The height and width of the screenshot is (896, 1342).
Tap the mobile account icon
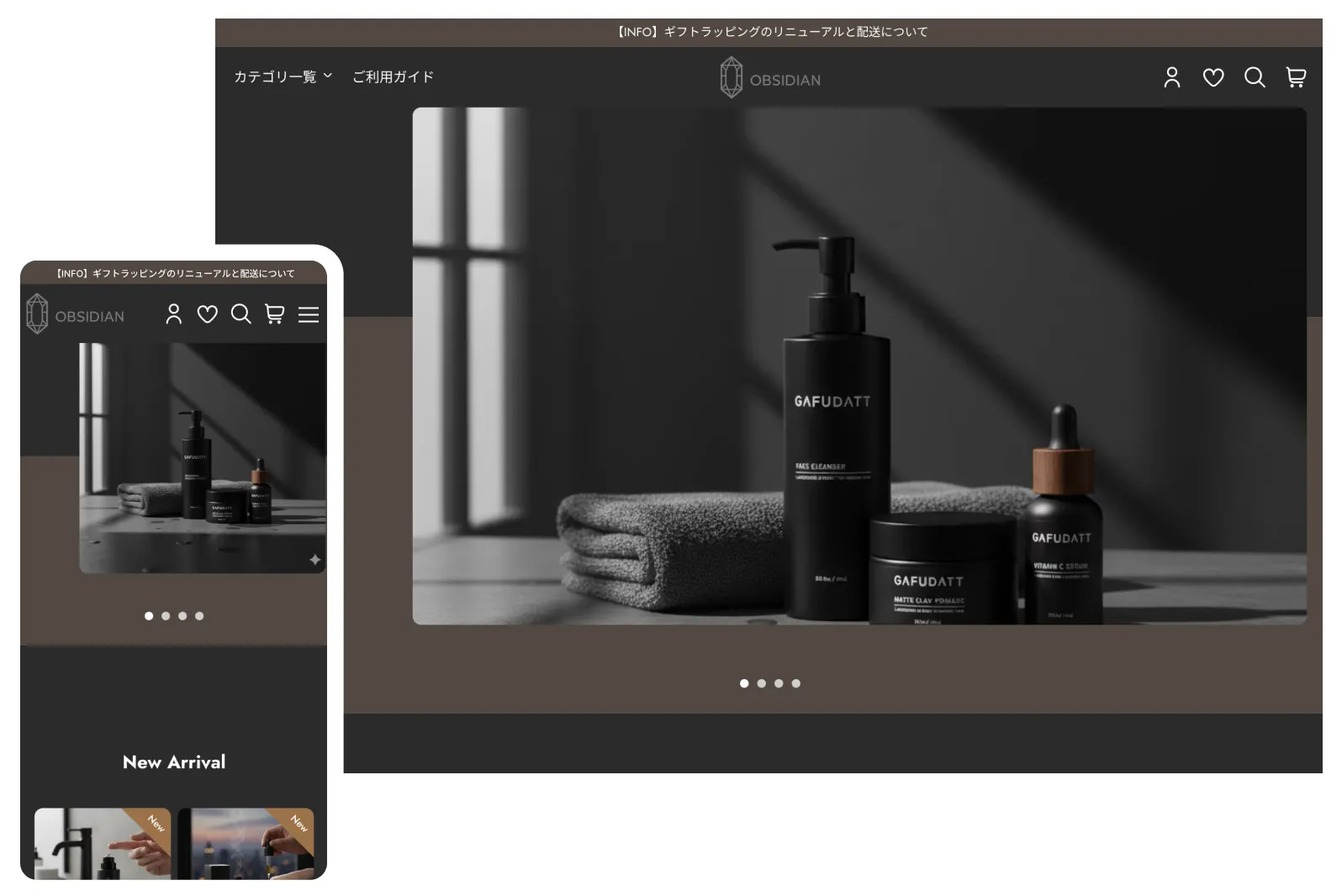[x=174, y=314]
